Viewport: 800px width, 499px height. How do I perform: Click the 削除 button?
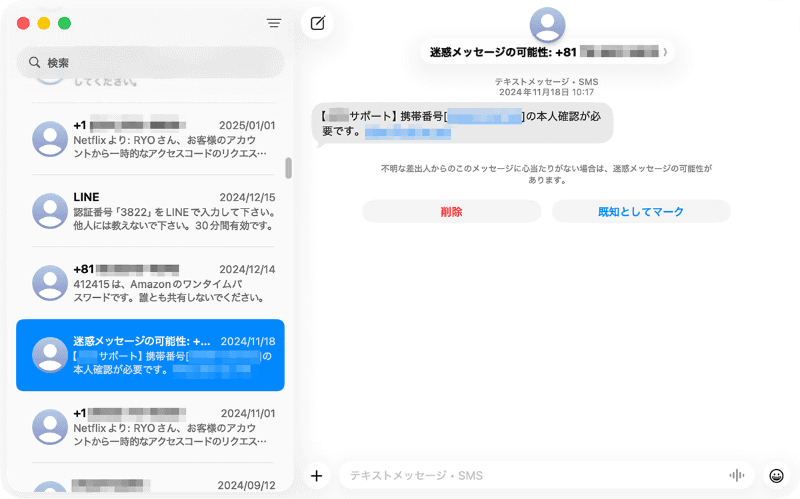click(452, 211)
